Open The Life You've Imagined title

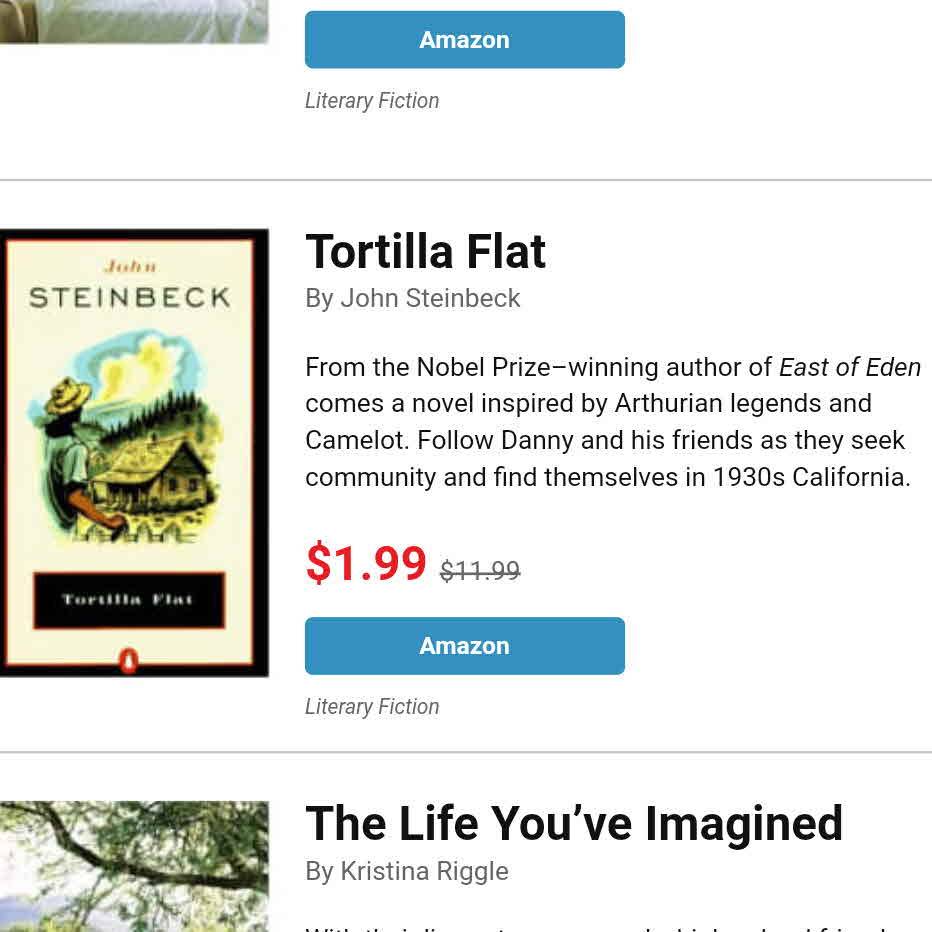(x=573, y=824)
